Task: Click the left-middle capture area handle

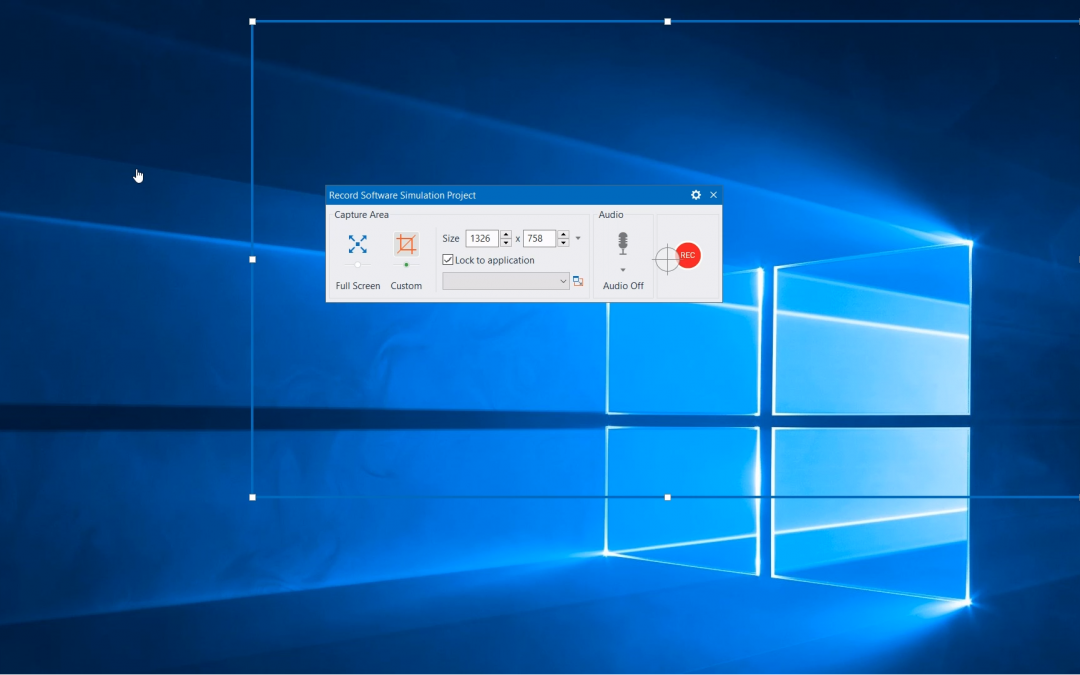Action: click(x=253, y=260)
